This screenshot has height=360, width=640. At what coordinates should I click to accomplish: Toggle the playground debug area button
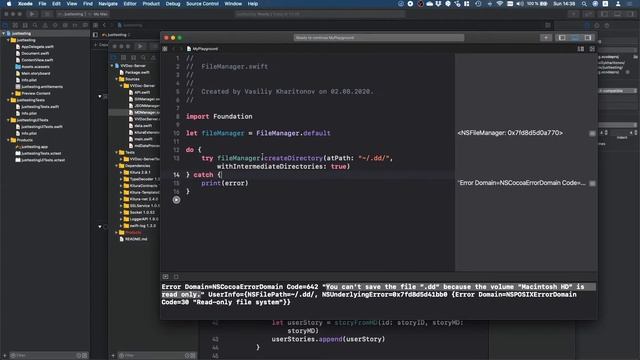[575, 38]
